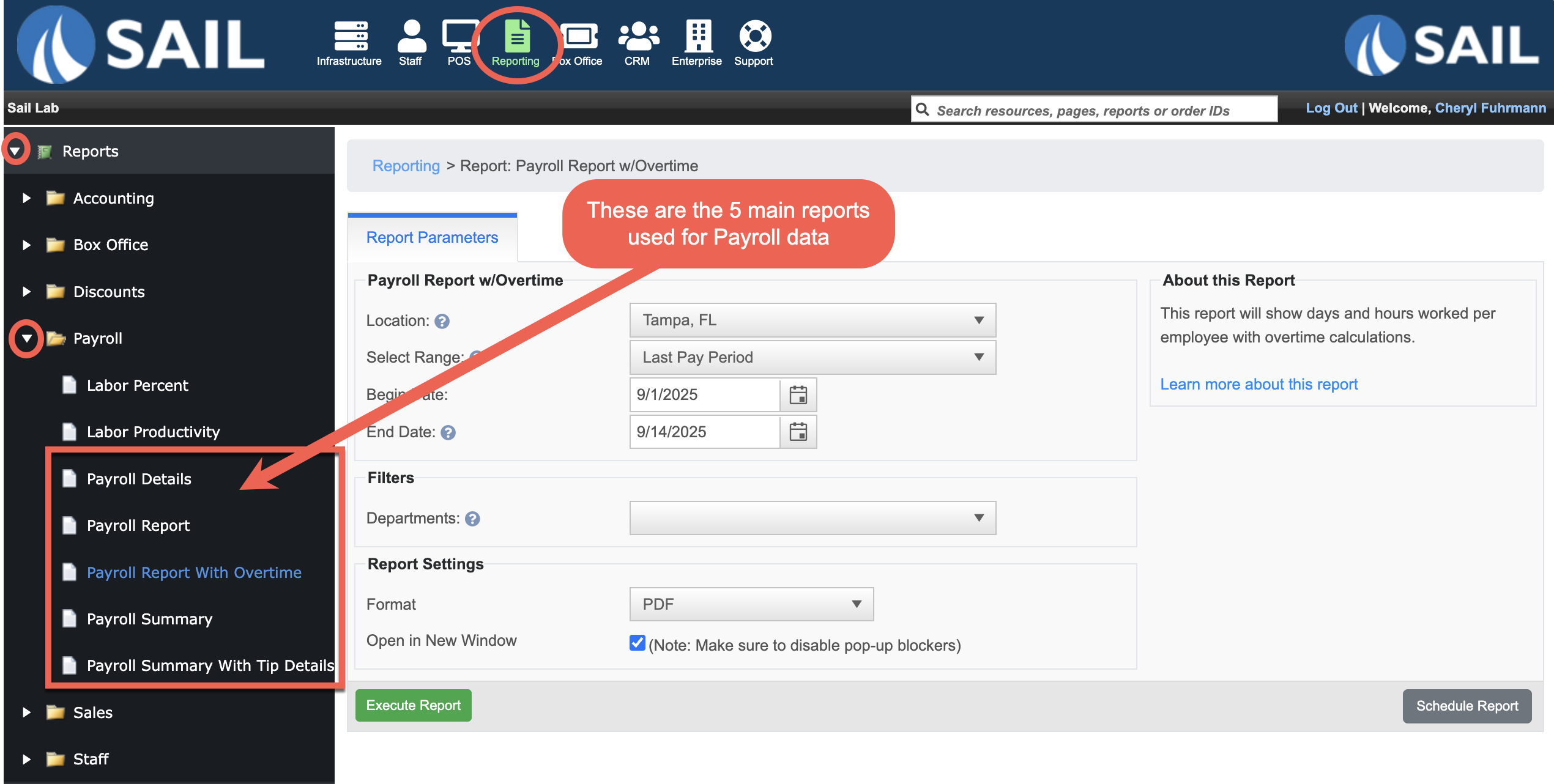Click Learn more about this report link
This screenshot has width=1554, height=784.
coord(1258,385)
